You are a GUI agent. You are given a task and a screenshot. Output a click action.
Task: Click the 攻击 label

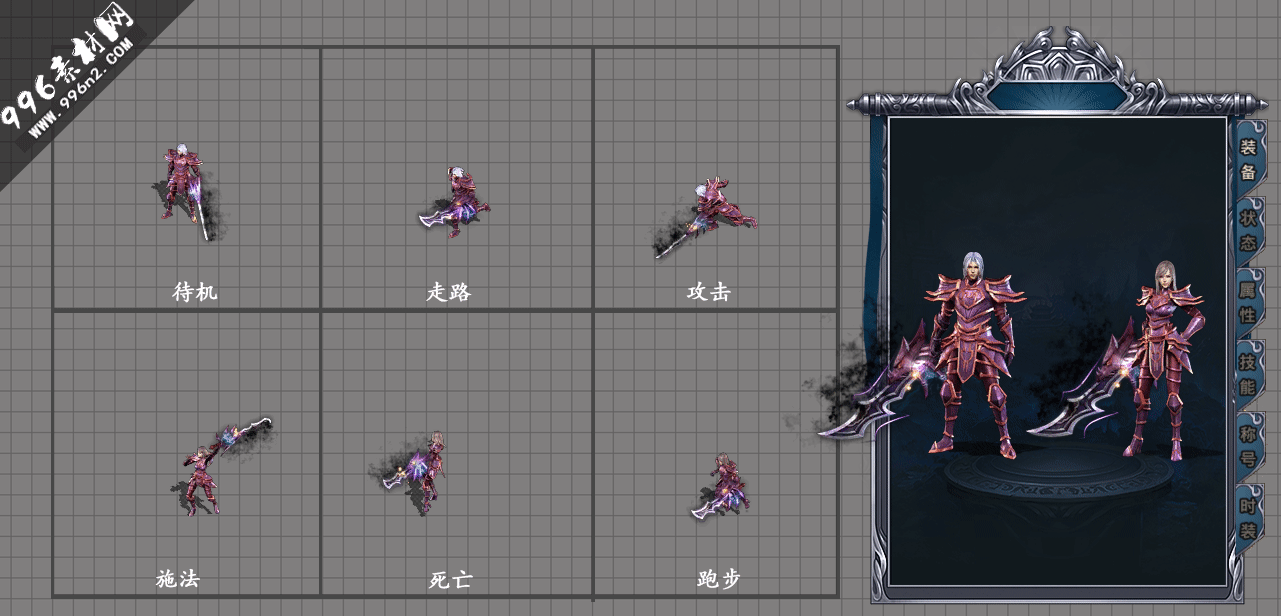point(708,292)
